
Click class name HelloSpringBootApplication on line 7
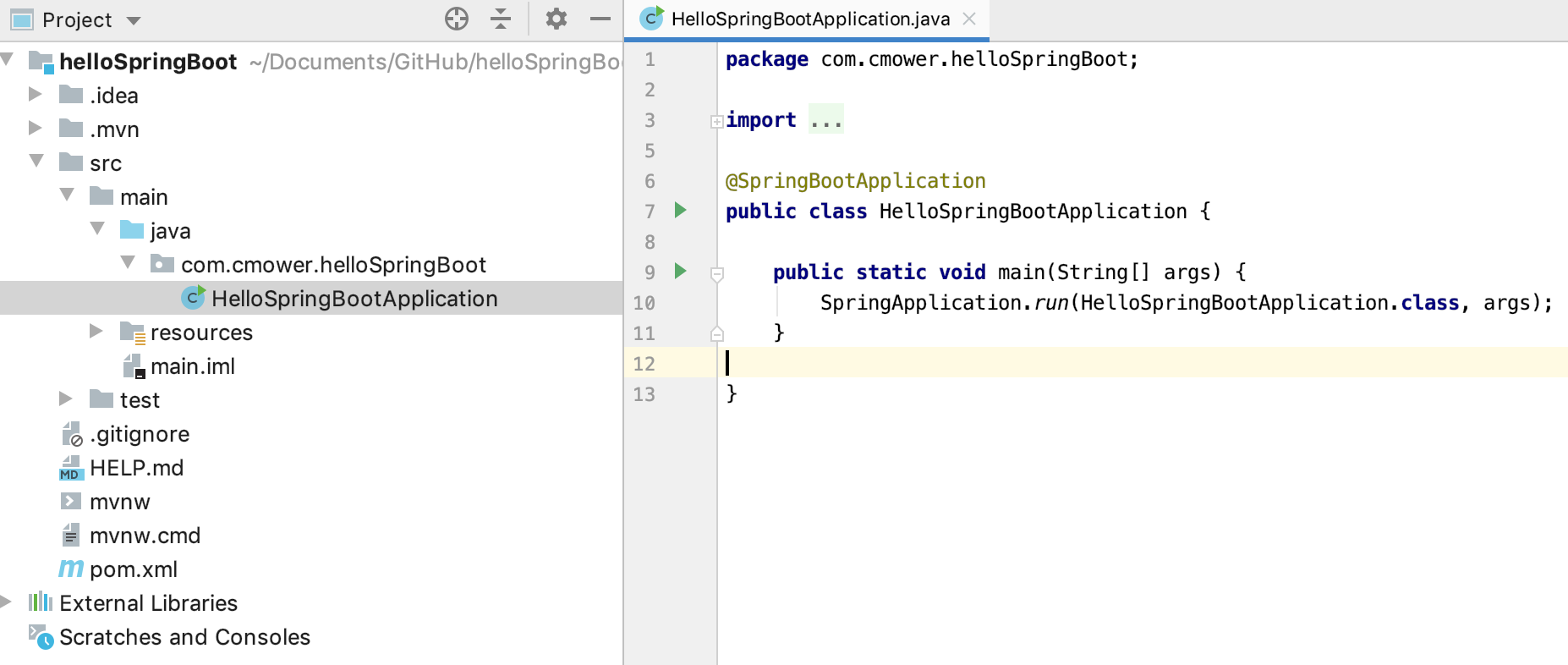tap(1033, 211)
